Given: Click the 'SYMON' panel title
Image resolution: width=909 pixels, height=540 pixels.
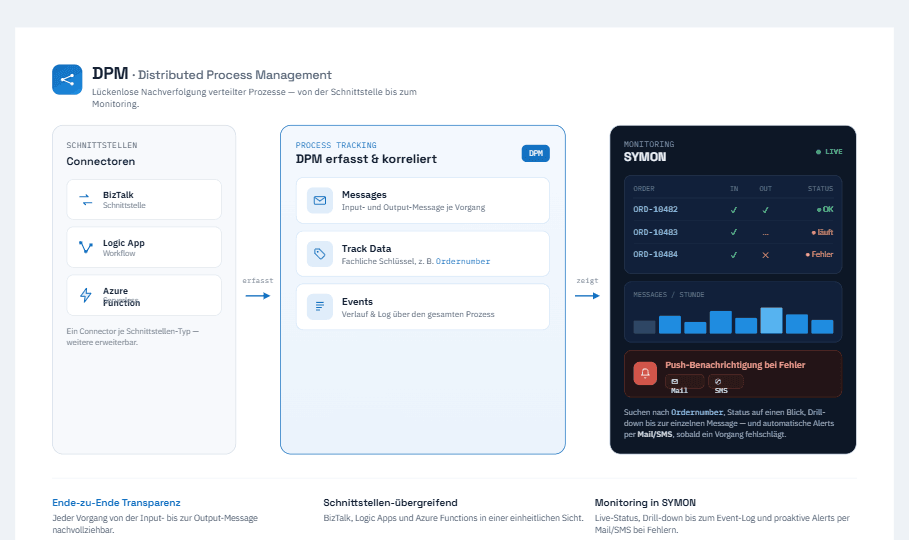Looking at the screenshot, I should coord(645,157).
